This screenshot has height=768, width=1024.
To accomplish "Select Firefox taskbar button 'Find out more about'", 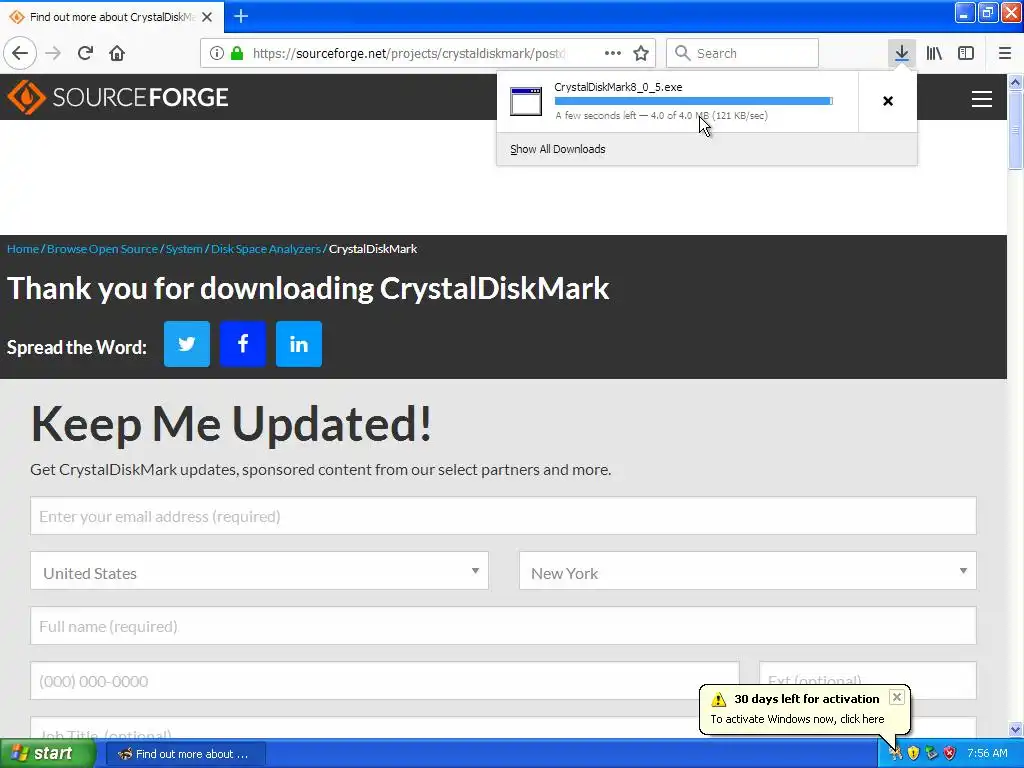I will click(x=185, y=754).
